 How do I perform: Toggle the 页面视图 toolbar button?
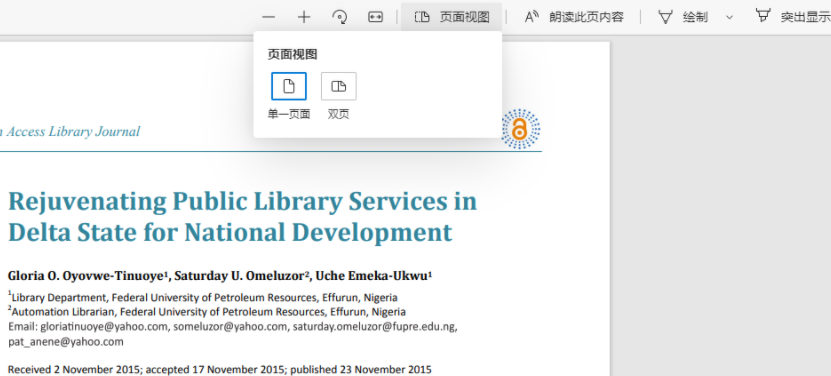coord(452,17)
